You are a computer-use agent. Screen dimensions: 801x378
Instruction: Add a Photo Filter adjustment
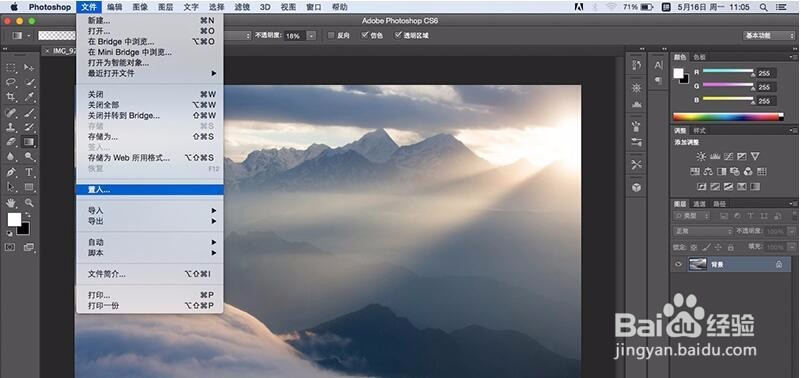[x=735, y=171]
